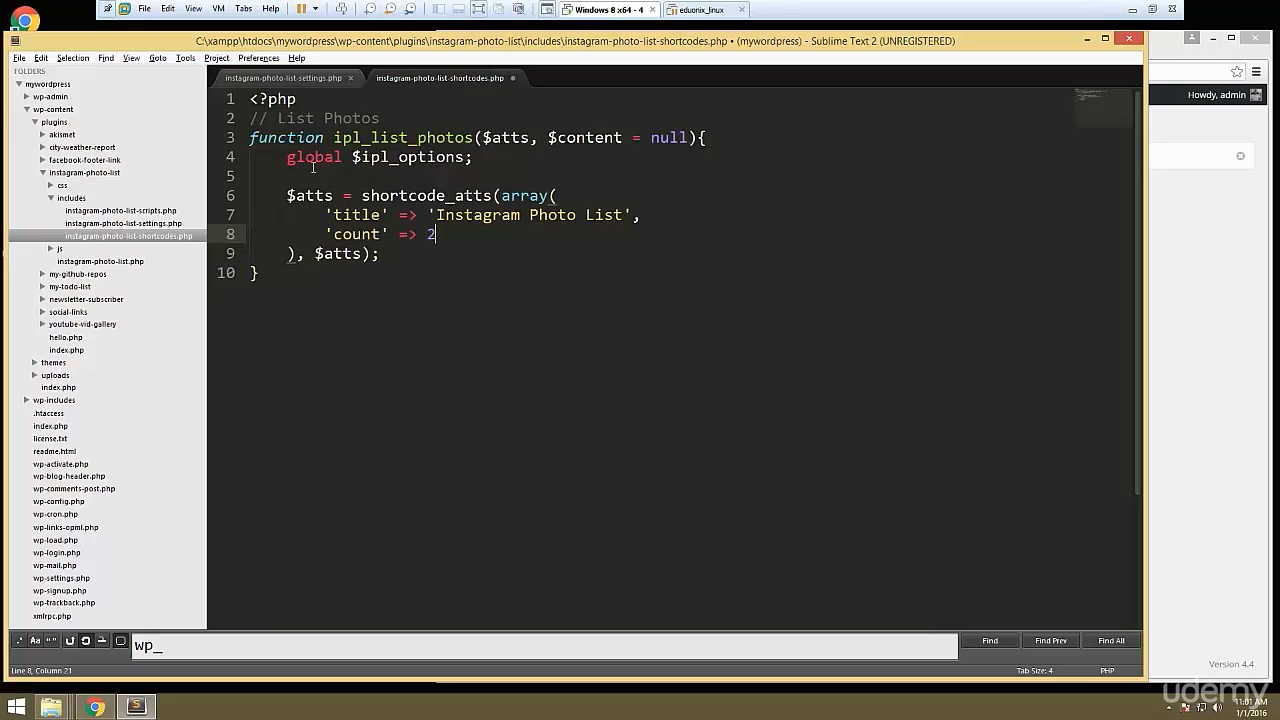Image resolution: width=1280 pixels, height=720 pixels.
Task: Close the instagram-photo-list-settings.php tab
Action: coord(351,78)
